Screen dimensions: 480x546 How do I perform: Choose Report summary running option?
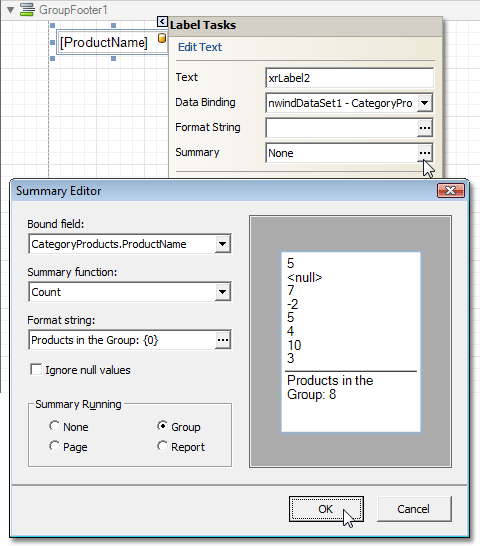pos(162,446)
